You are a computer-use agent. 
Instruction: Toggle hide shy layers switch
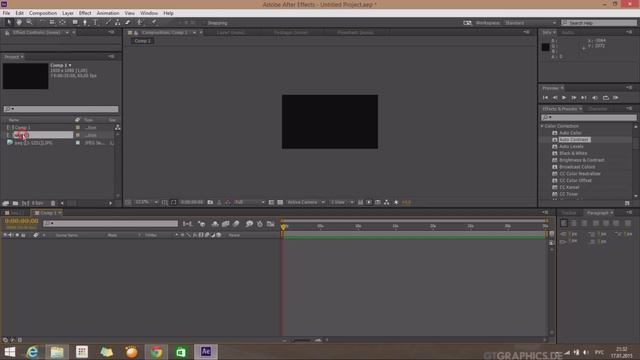215,224
